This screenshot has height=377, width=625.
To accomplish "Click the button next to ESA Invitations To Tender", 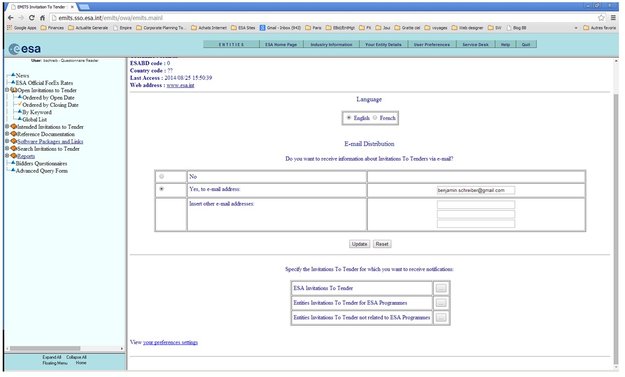I will click(x=441, y=288).
